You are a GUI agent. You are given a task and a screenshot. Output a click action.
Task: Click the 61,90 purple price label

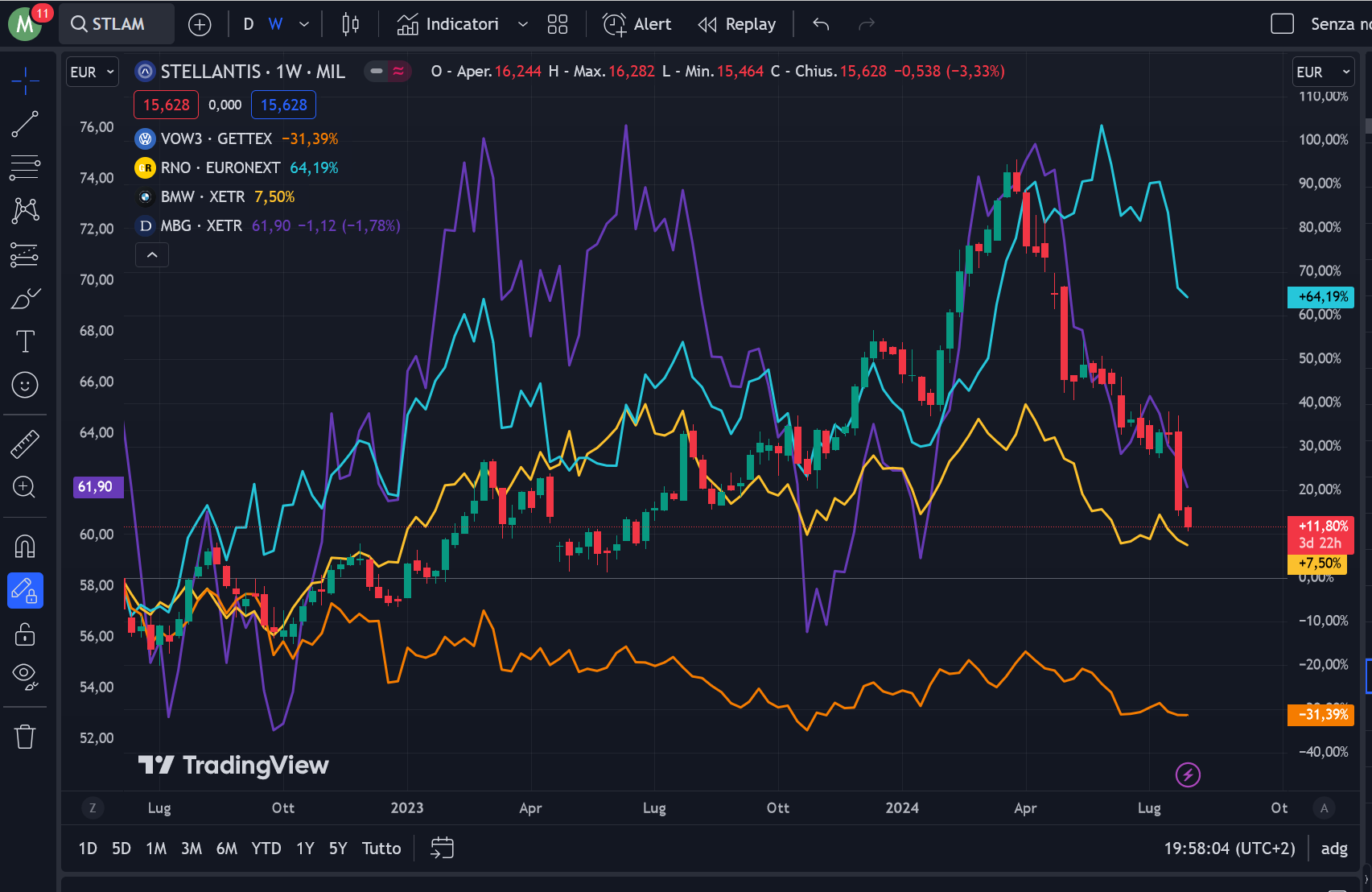[x=97, y=487]
